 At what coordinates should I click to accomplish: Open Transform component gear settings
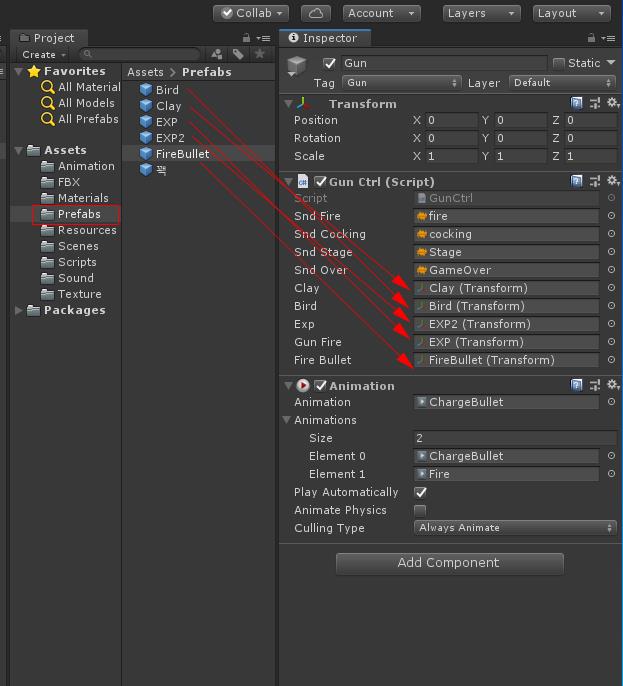(612, 103)
